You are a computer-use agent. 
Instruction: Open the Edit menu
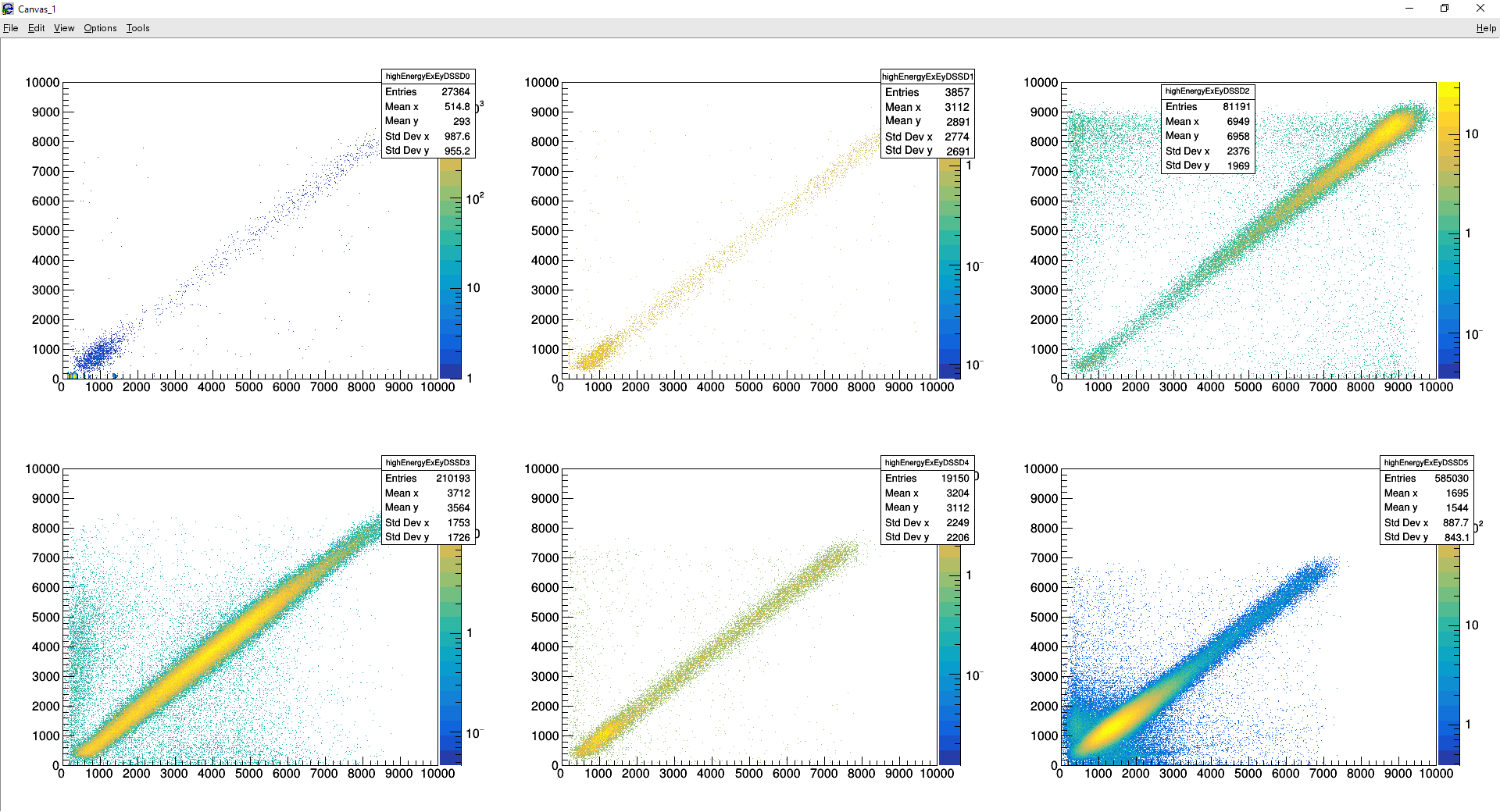click(x=36, y=28)
